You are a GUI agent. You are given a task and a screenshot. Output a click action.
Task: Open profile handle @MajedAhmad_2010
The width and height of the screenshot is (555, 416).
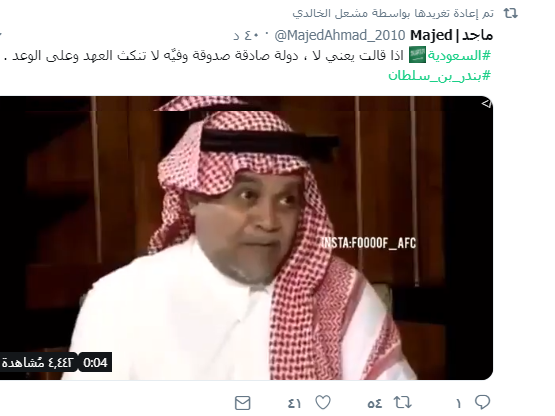point(340,35)
